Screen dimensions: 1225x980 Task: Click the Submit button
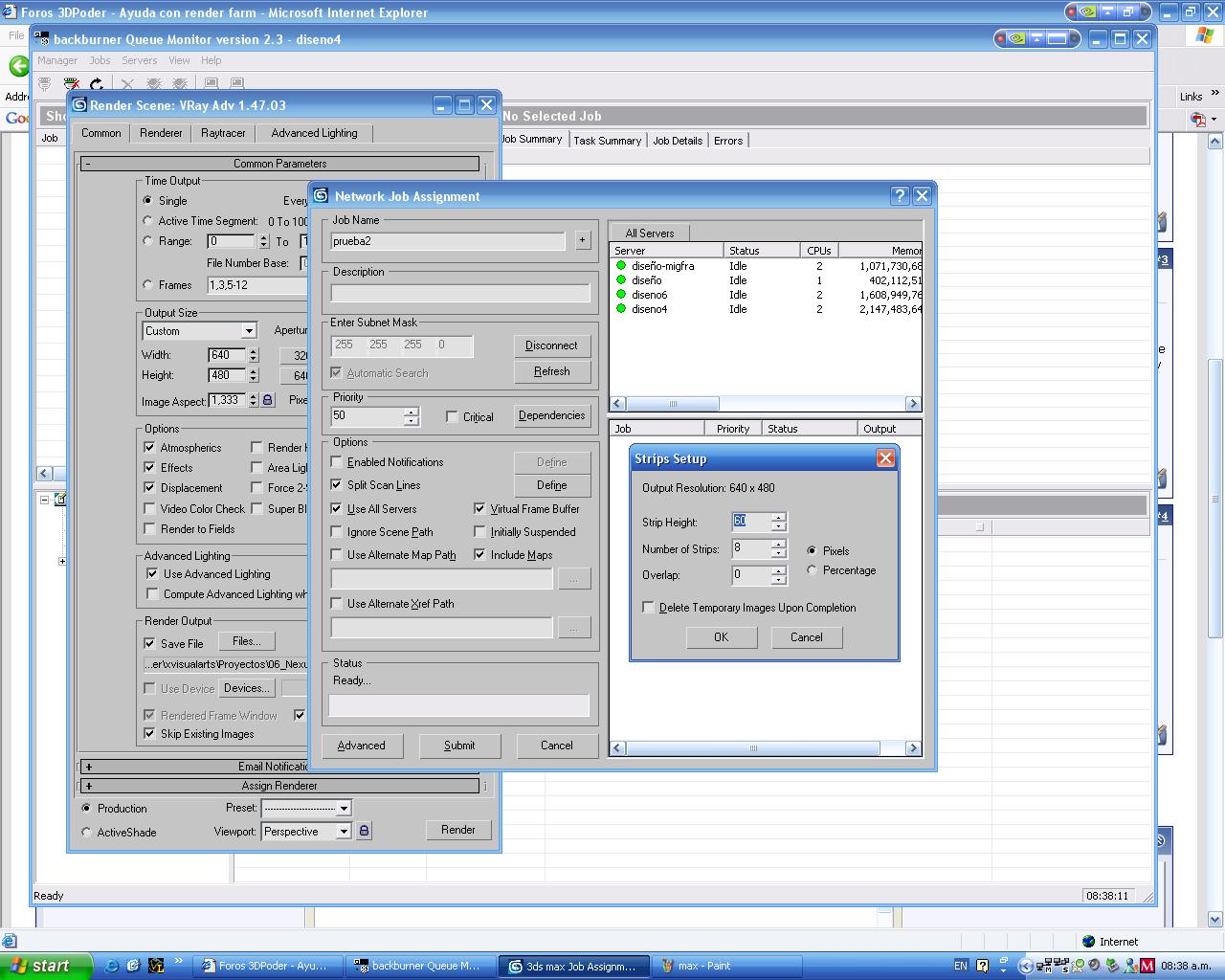pos(459,746)
